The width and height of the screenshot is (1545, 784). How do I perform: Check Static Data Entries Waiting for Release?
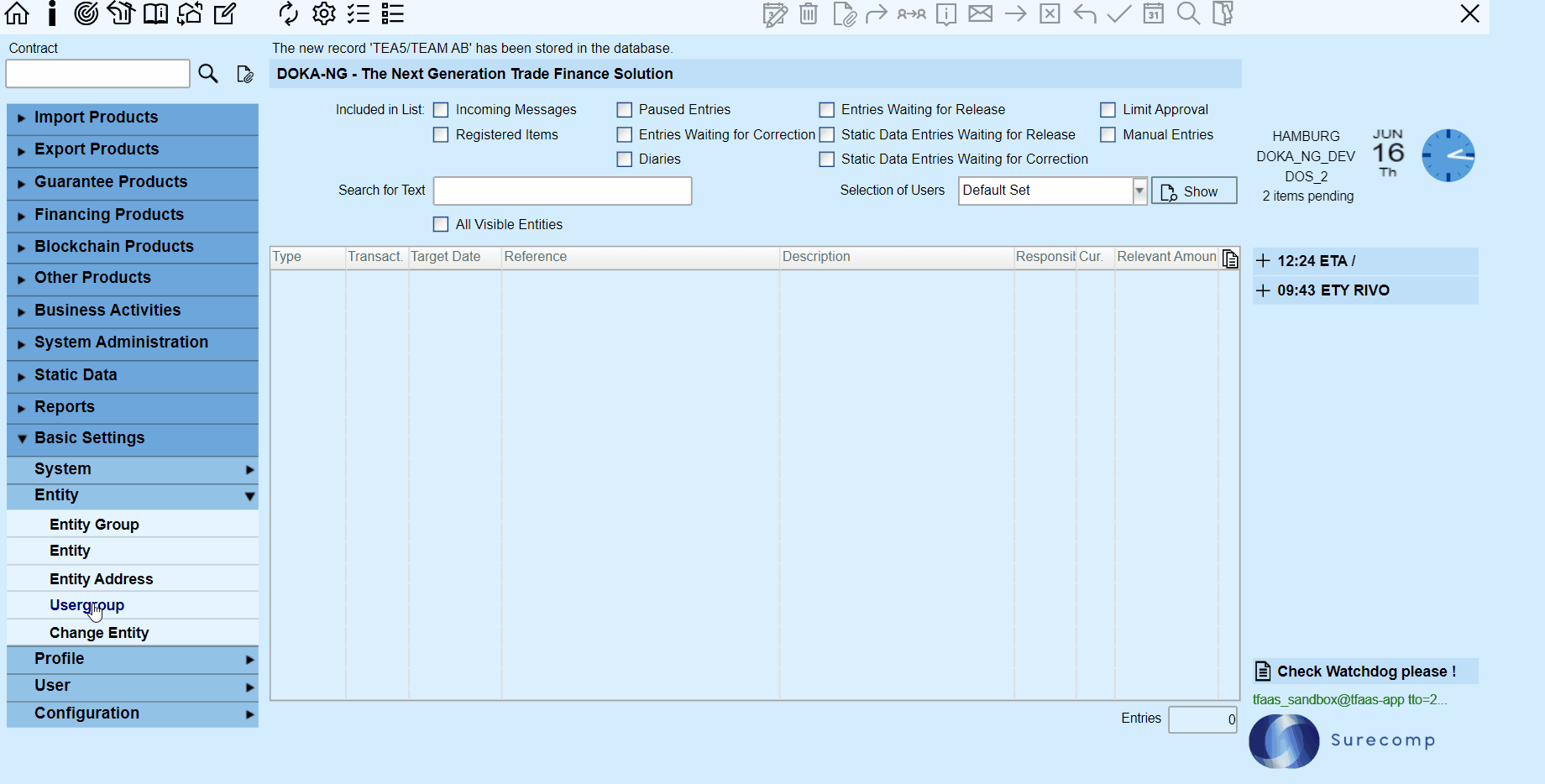coord(827,134)
